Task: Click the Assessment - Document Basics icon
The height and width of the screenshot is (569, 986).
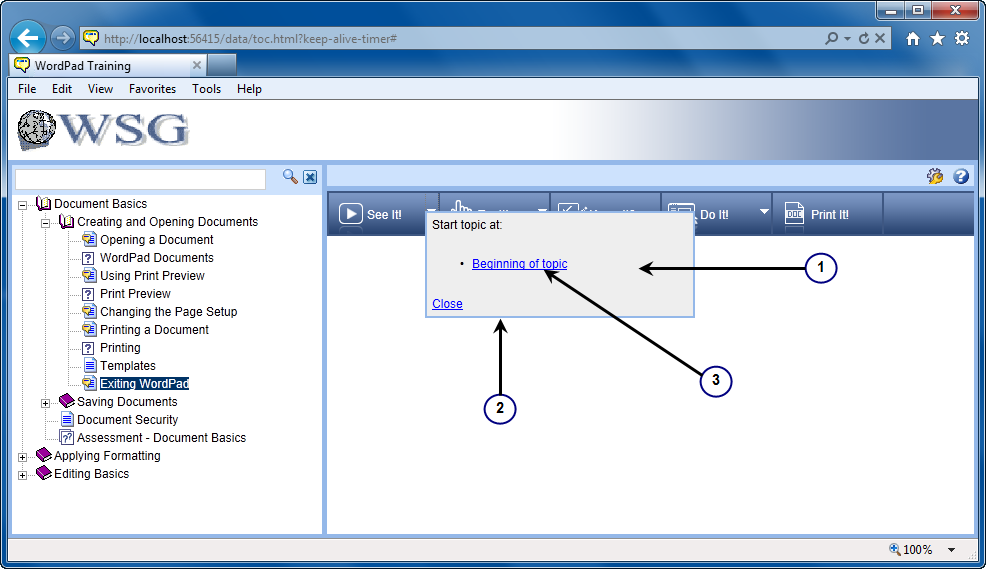Action: 67,438
